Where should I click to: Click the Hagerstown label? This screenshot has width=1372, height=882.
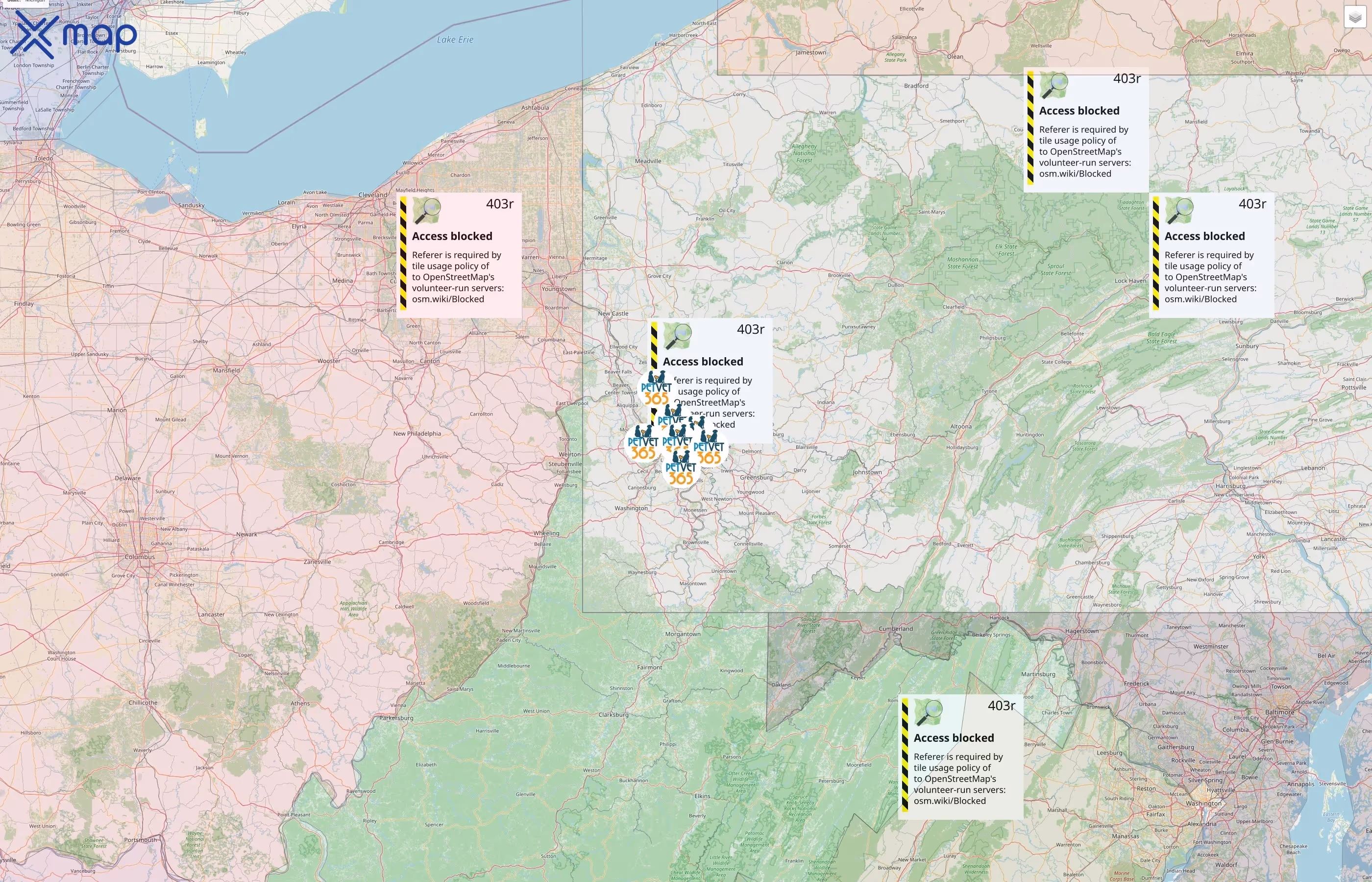point(1082,631)
